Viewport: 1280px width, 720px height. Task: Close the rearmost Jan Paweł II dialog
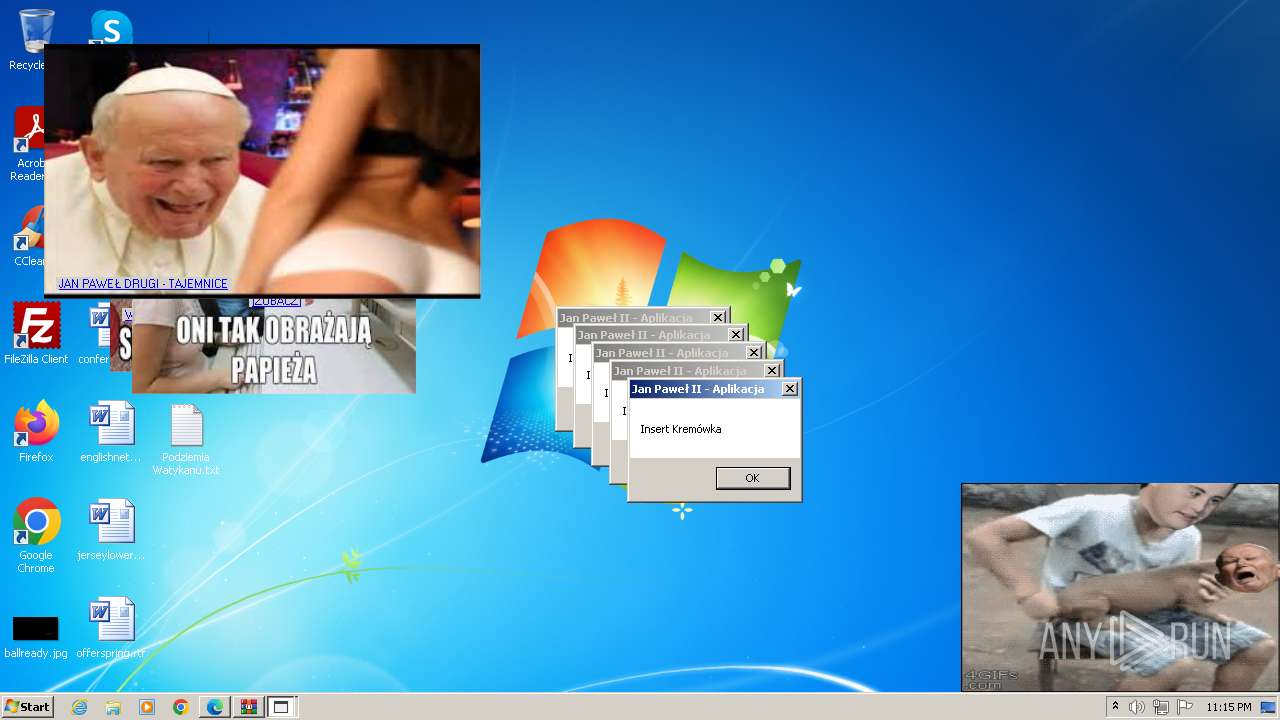pos(718,318)
